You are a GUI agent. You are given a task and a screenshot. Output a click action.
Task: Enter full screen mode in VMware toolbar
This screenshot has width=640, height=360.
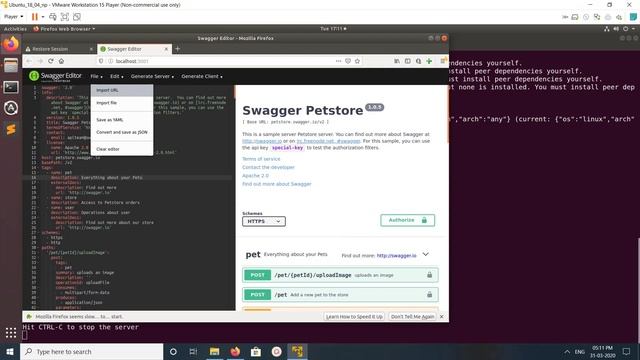pyautogui.click(x=64, y=17)
